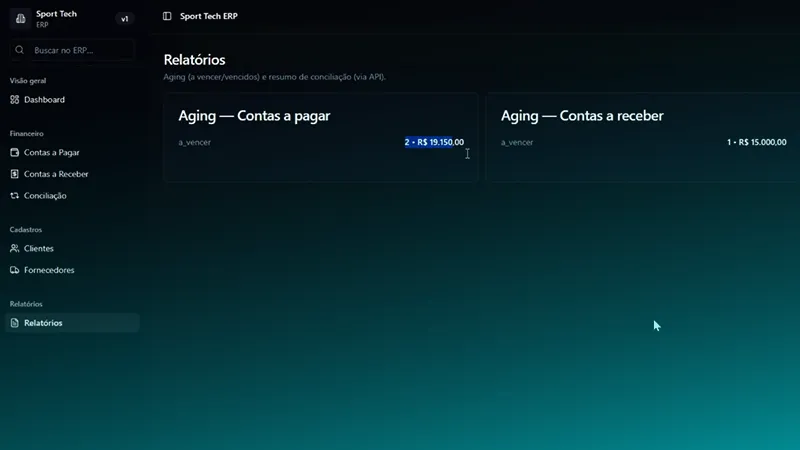This screenshot has height=450, width=800.
Task: Click the Contas a Pagar wallet icon
Action: (14, 153)
